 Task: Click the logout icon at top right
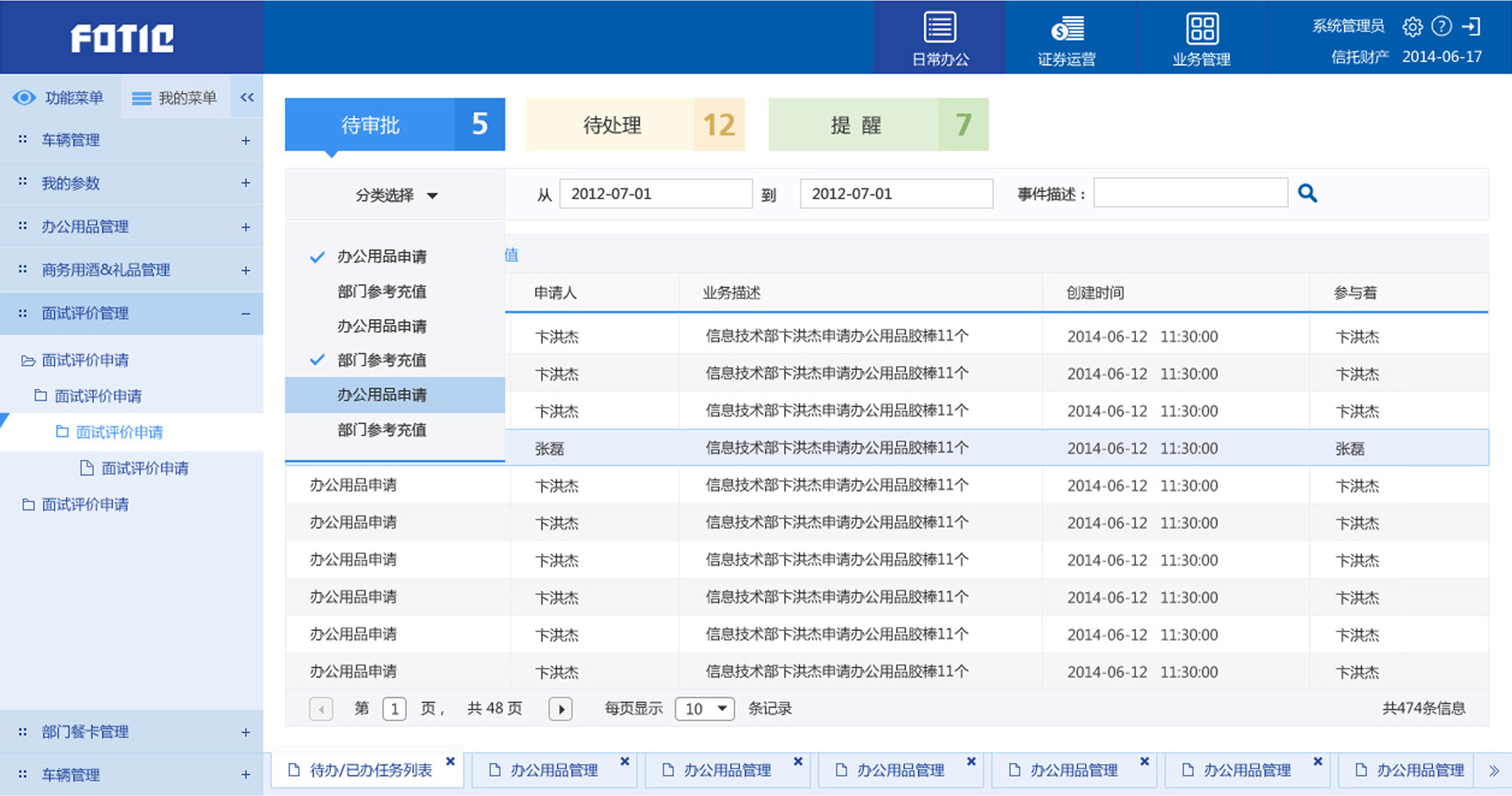(x=1471, y=26)
